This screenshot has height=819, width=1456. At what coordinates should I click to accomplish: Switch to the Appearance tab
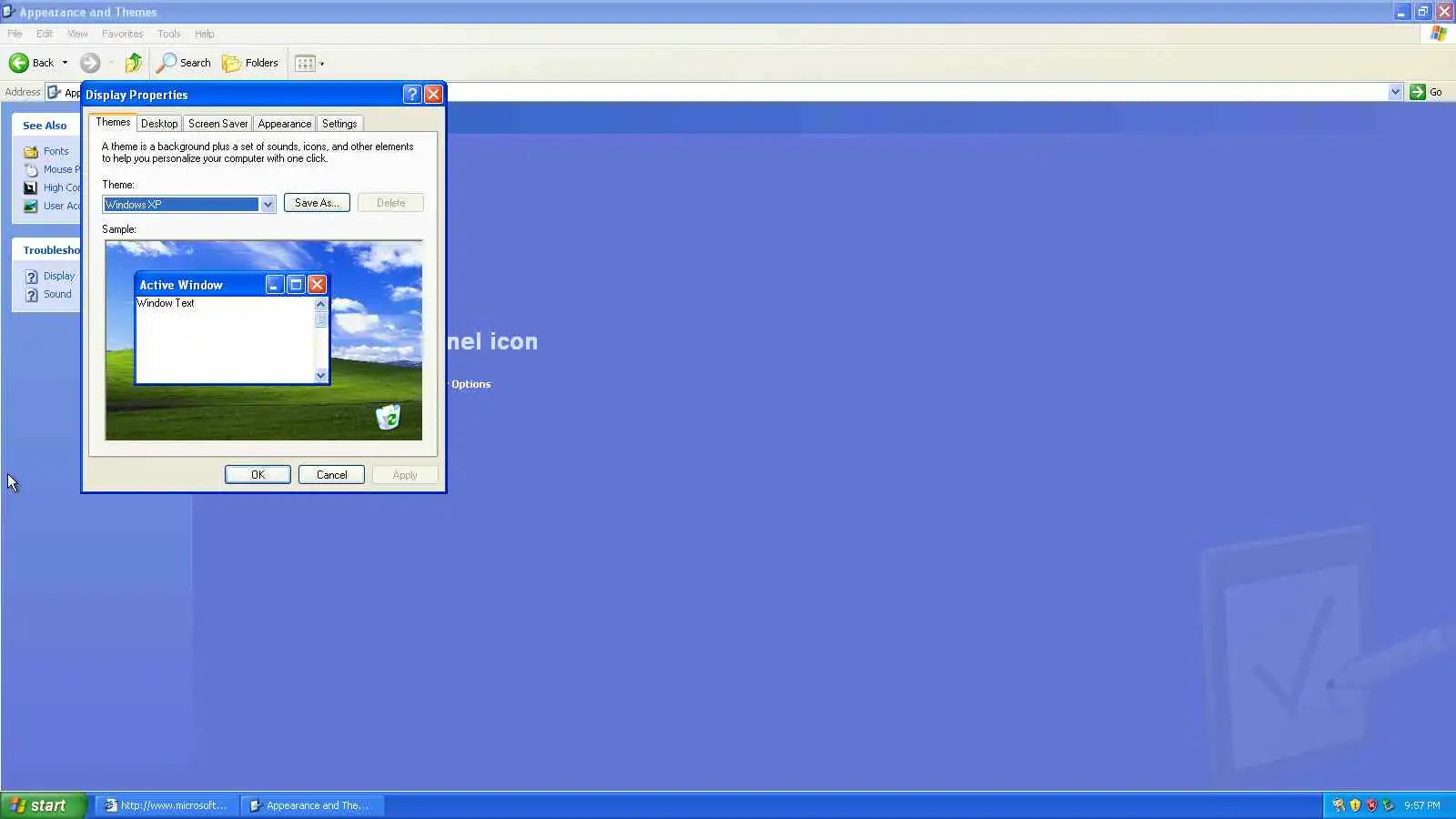click(284, 124)
